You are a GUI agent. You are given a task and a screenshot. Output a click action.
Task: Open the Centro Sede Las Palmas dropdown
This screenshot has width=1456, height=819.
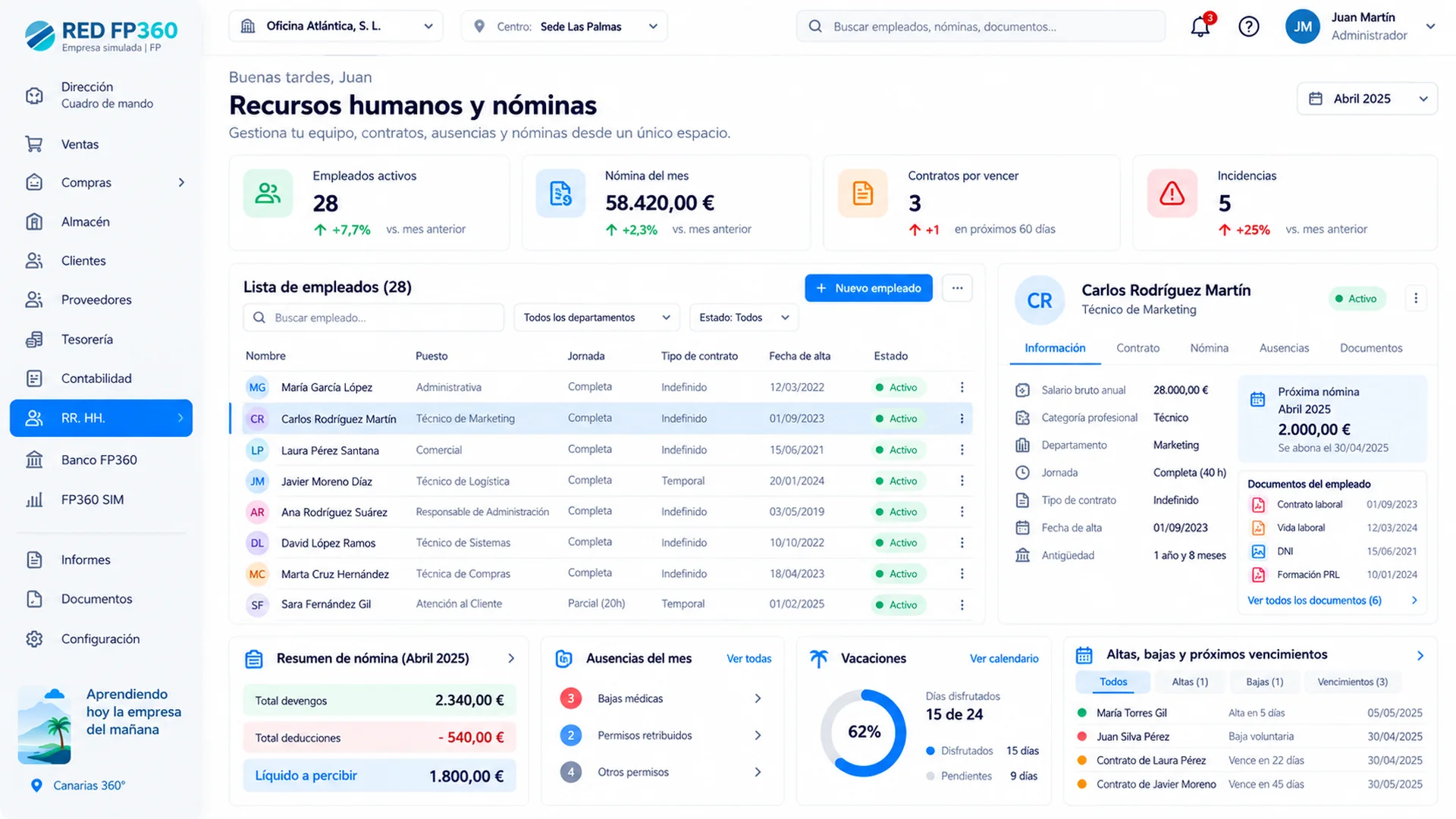(x=564, y=27)
